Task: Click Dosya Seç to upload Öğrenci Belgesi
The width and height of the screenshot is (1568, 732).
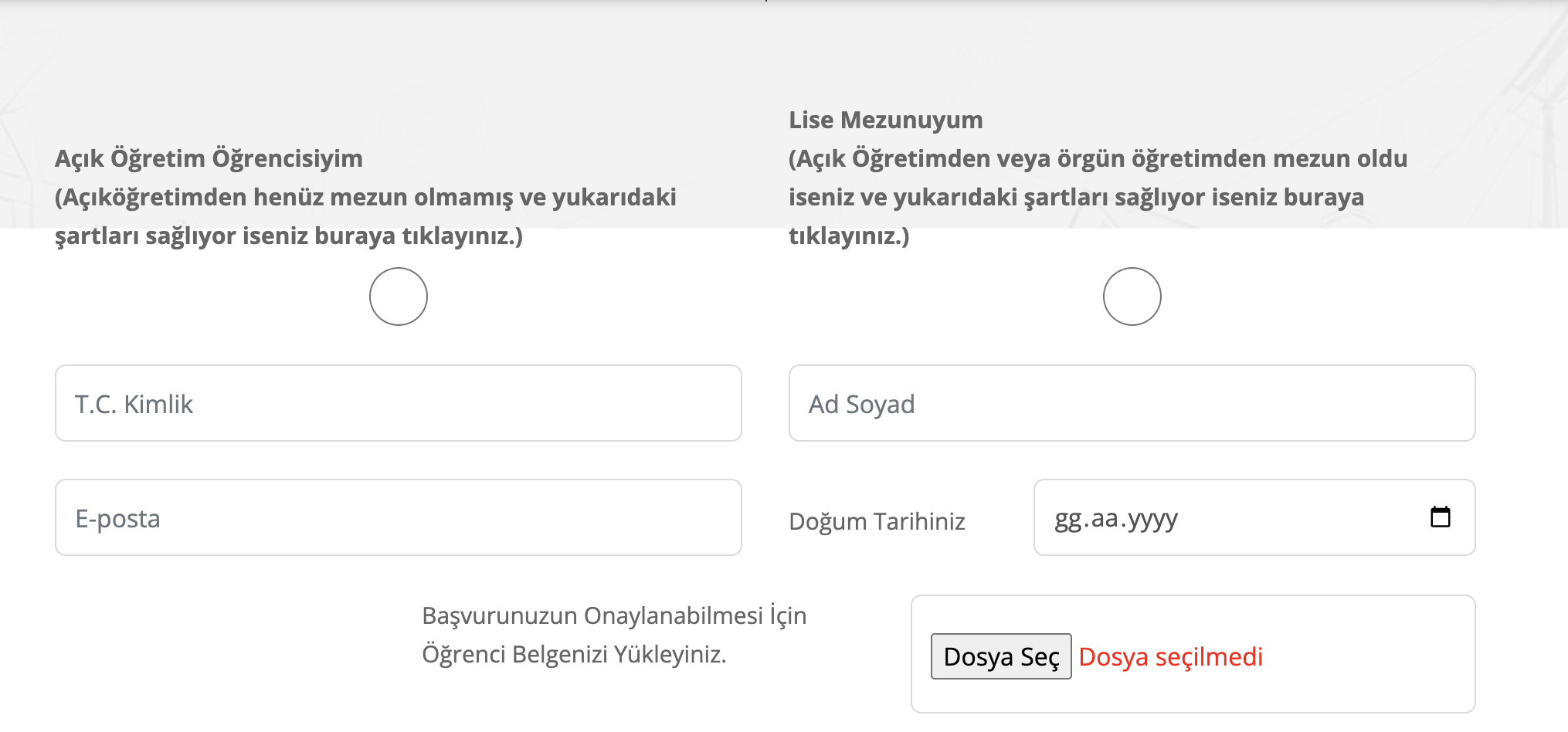Action: (x=1000, y=656)
